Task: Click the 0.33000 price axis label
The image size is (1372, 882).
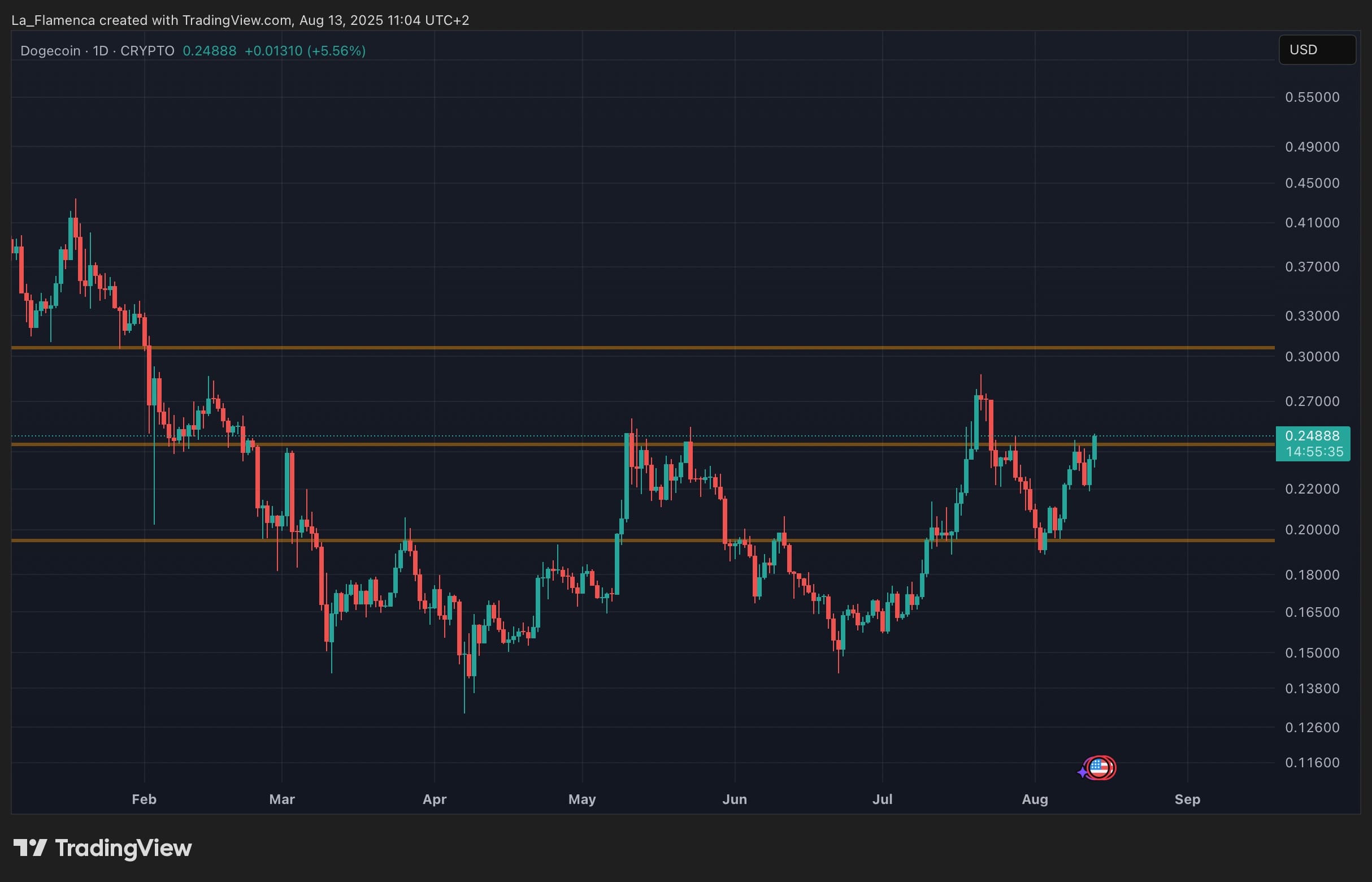Action: pyautogui.click(x=1313, y=315)
